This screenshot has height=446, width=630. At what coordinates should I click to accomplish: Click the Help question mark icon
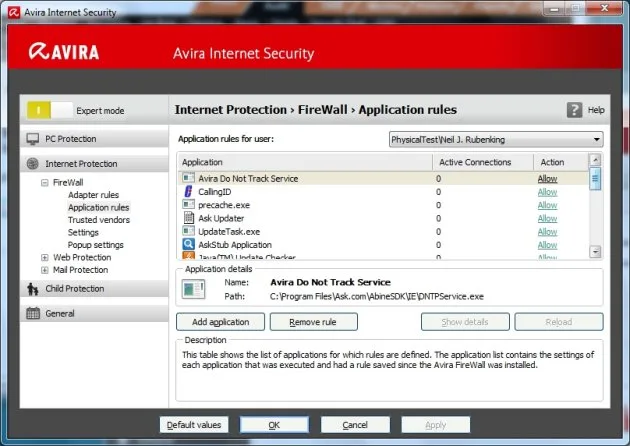click(574, 110)
